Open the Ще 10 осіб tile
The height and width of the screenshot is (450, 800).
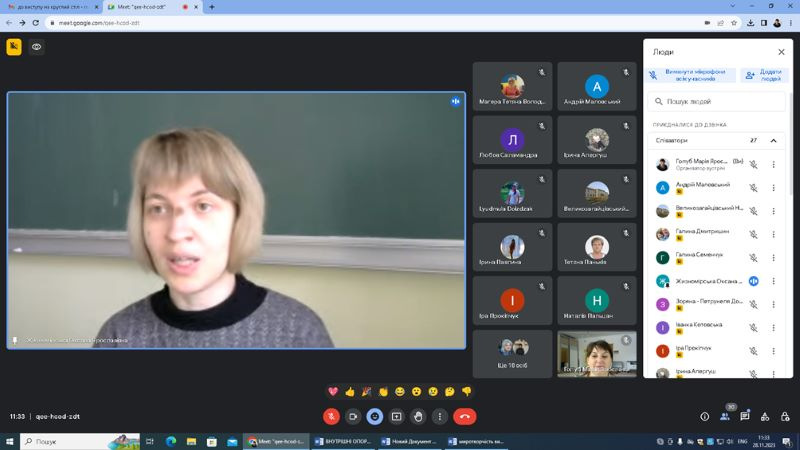[x=512, y=354]
